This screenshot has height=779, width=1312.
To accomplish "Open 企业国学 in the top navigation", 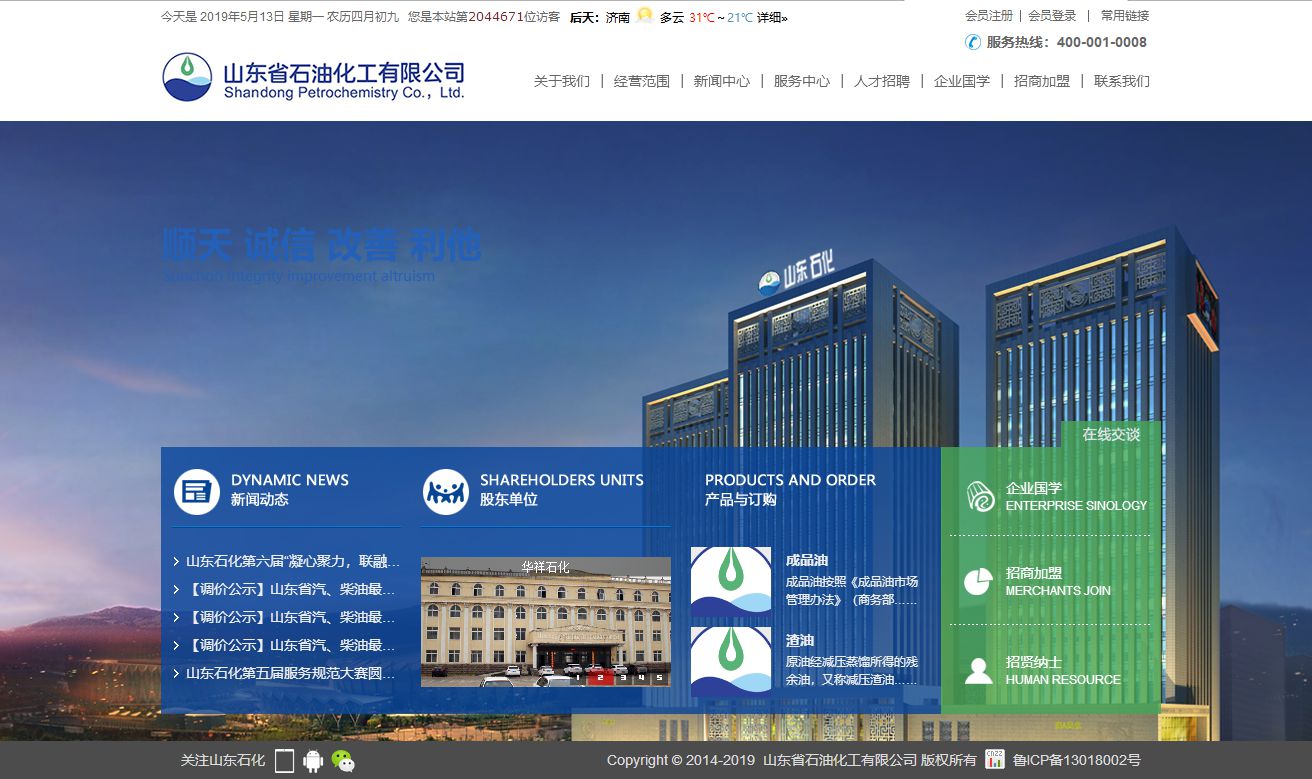I will (x=962, y=81).
